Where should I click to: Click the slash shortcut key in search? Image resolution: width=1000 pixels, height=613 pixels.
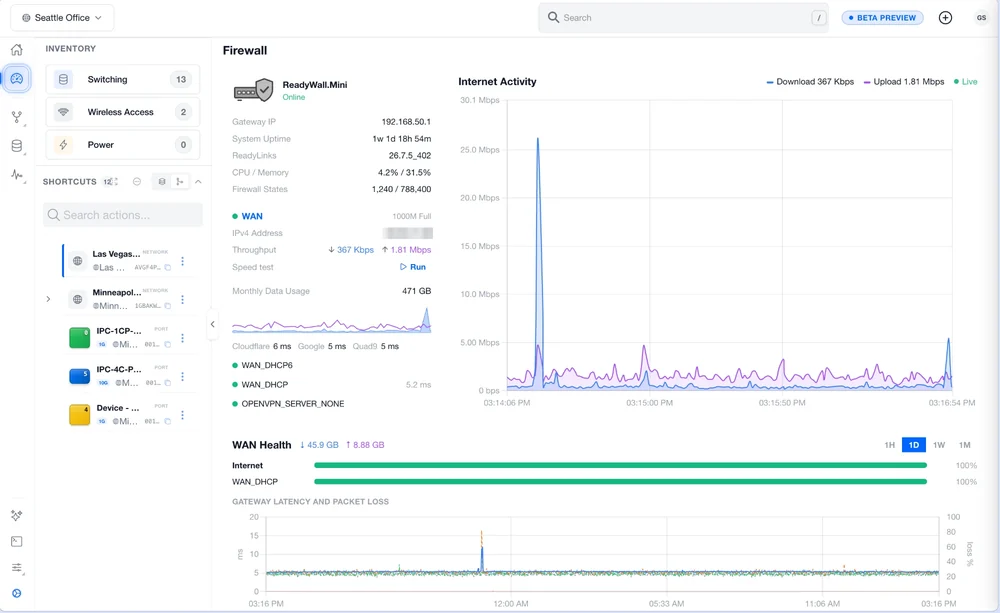(819, 18)
